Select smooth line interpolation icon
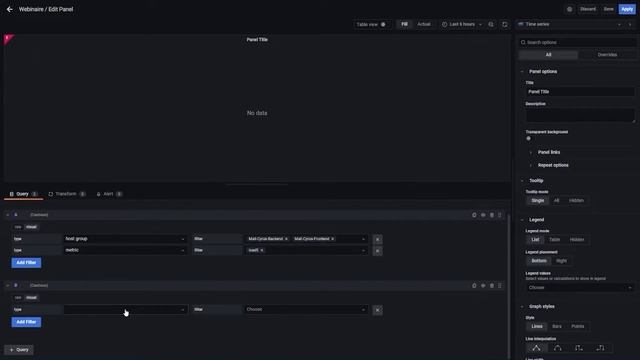The width and height of the screenshot is (640, 360). click(x=558, y=348)
